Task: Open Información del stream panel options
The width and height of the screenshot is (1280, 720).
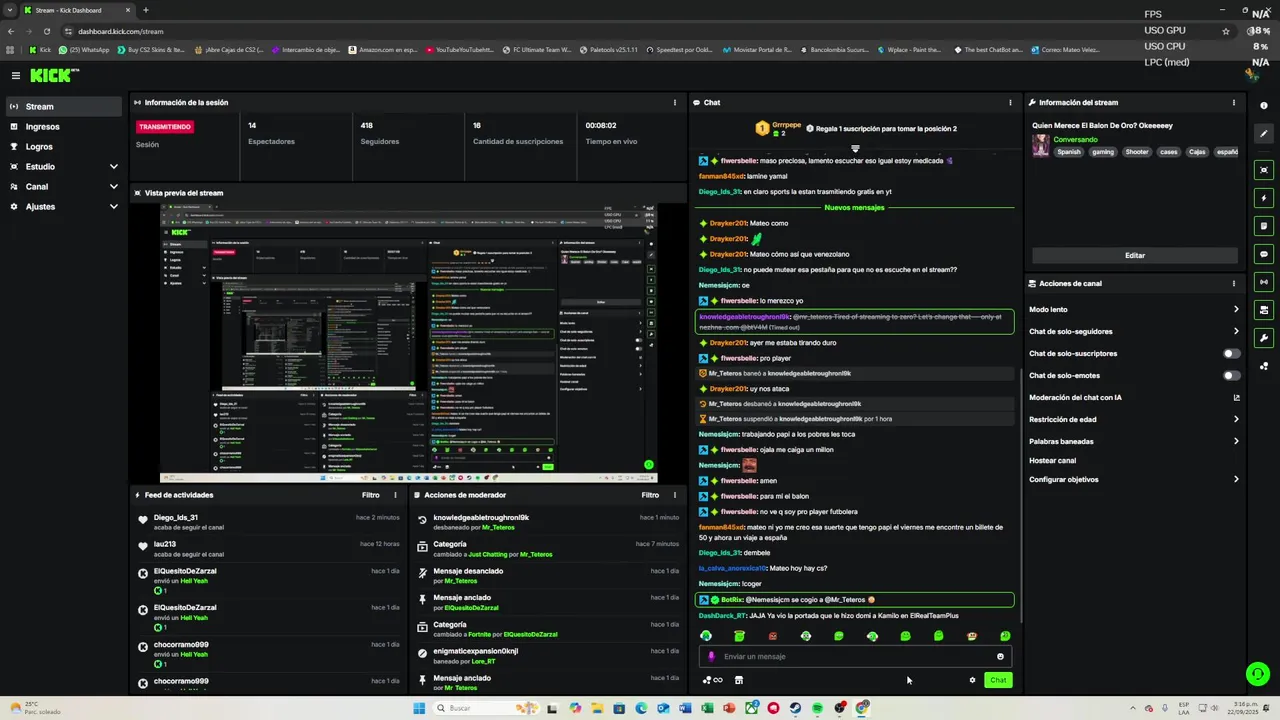Action: (1233, 102)
